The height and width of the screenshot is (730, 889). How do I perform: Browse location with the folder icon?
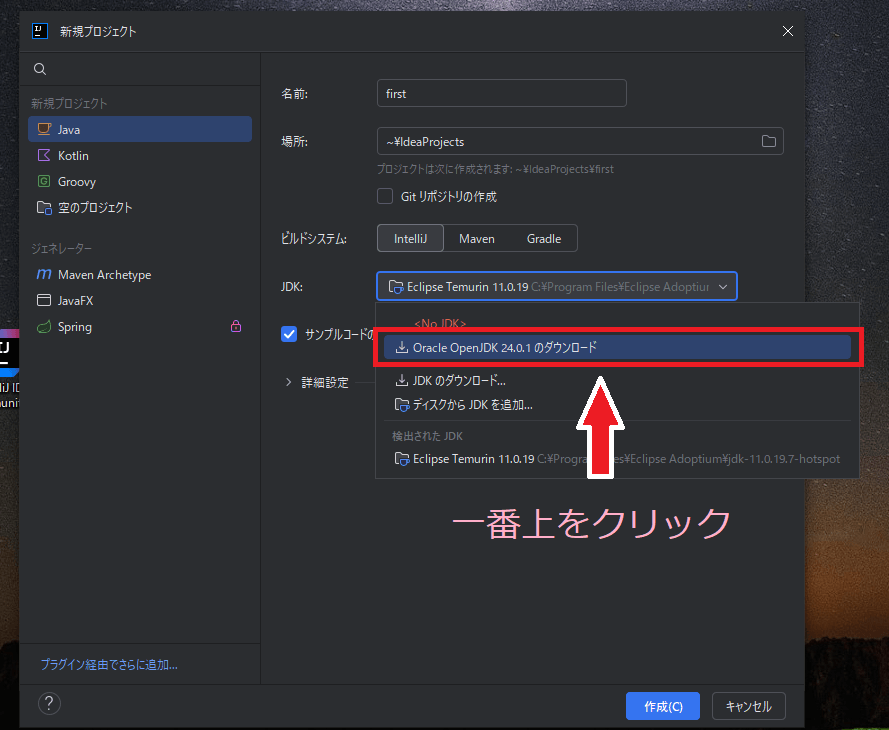coord(768,141)
